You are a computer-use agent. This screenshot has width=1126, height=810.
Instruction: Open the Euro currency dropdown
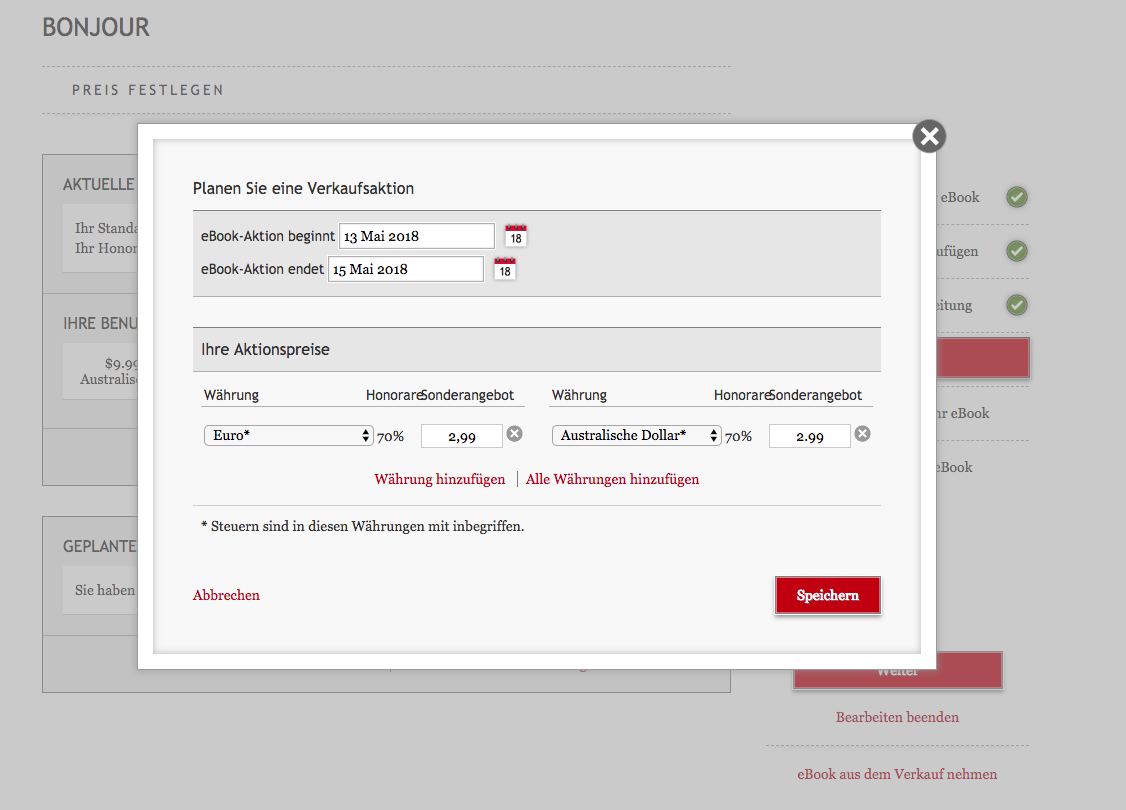coord(289,436)
